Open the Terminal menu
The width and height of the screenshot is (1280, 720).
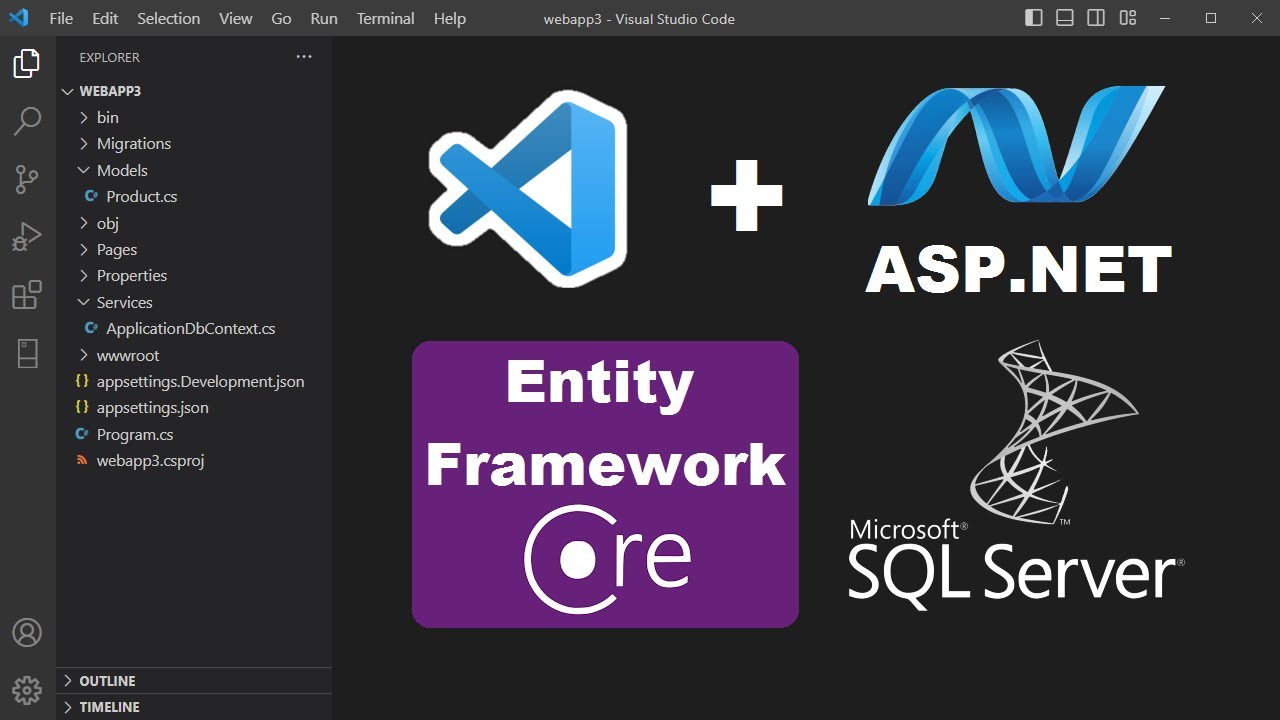[x=386, y=18]
